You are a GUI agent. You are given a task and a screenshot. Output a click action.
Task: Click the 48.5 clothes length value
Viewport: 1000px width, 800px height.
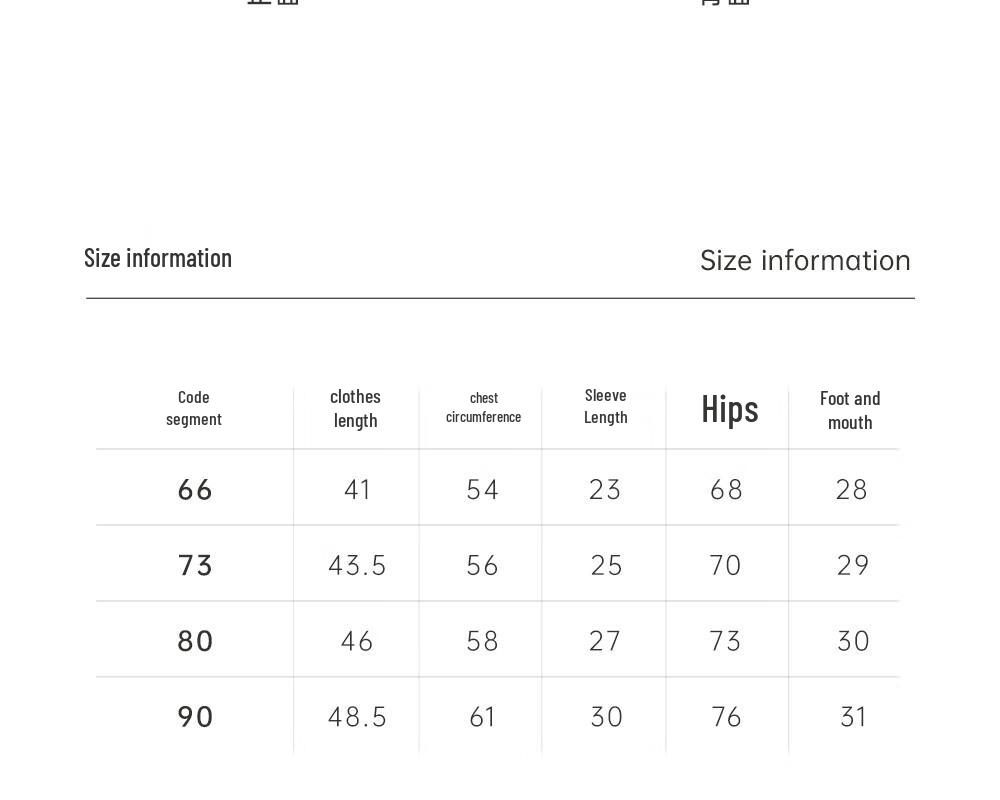click(x=357, y=717)
